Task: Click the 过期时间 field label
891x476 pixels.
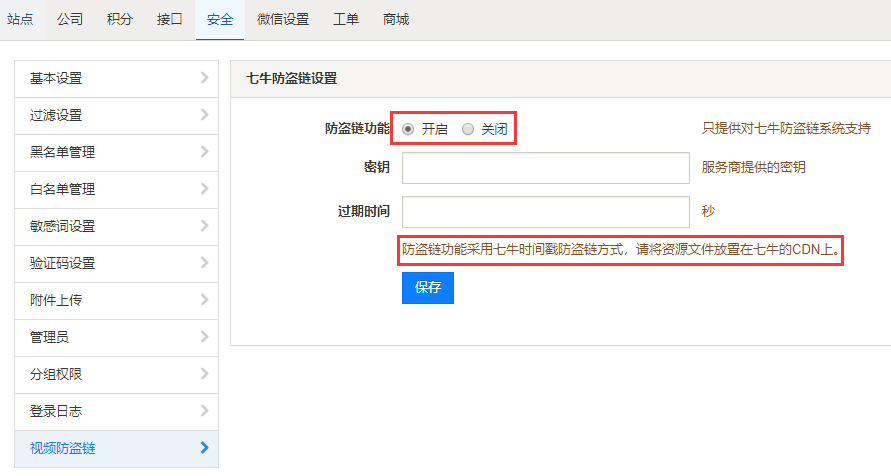Action: (364, 211)
